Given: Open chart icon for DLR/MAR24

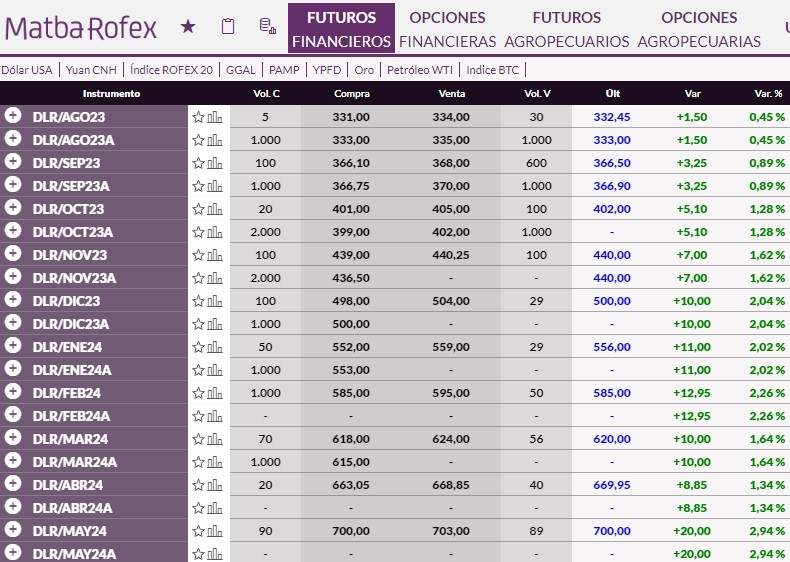Looking at the screenshot, I should point(215,439).
